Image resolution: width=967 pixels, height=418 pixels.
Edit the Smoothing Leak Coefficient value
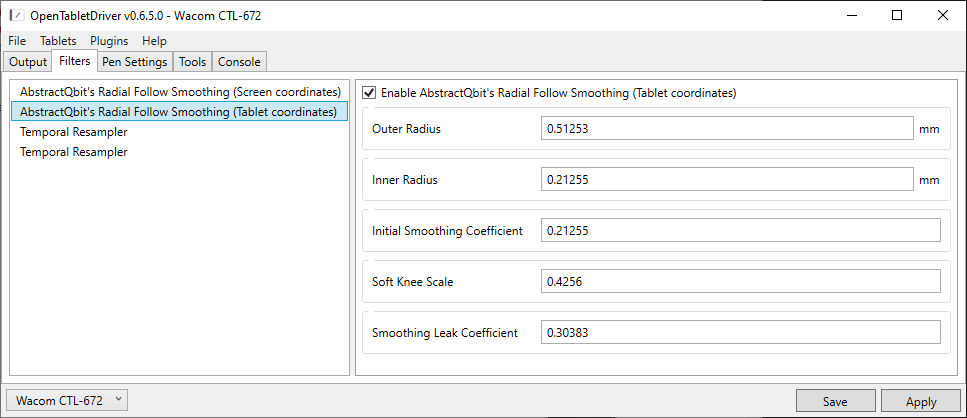pos(740,333)
